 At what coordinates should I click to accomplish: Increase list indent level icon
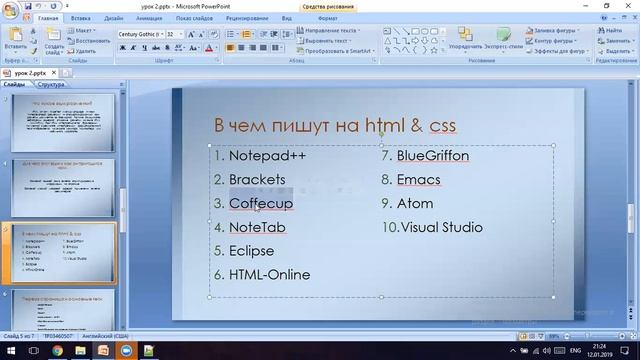tap(274, 35)
